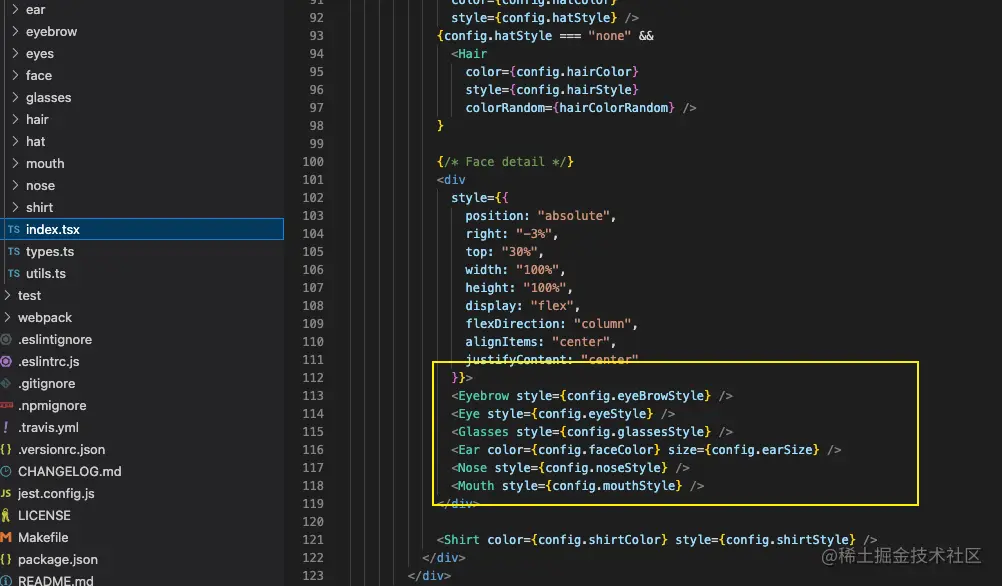Click the .npmignore npm icon
This screenshot has width=1002, height=586.
tap(6, 405)
